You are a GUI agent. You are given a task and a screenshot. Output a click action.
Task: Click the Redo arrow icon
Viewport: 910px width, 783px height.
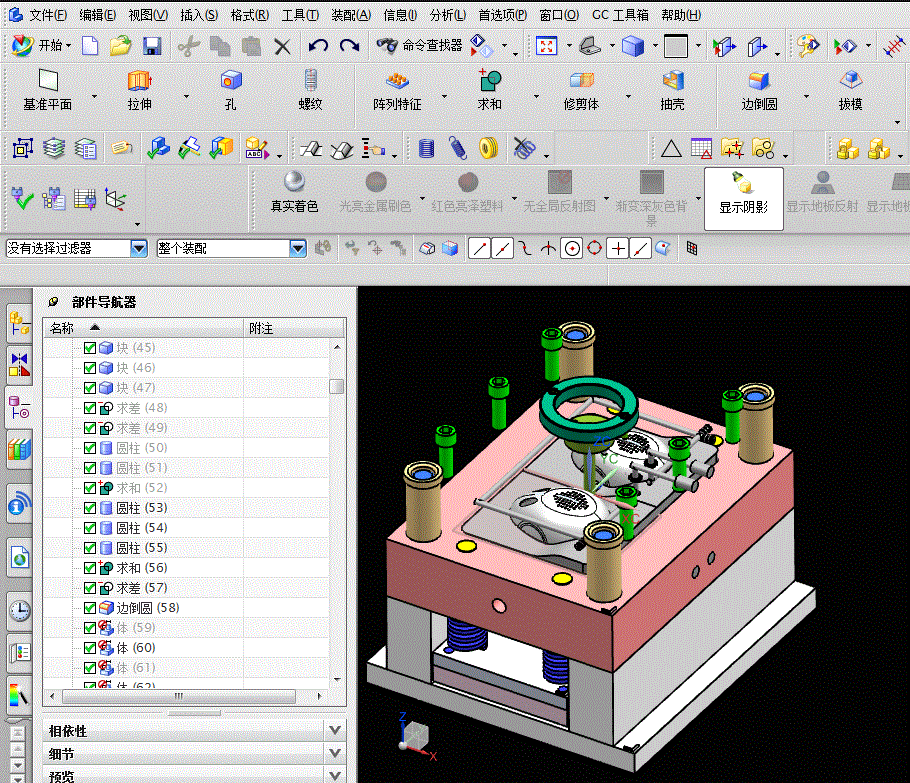click(x=349, y=45)
